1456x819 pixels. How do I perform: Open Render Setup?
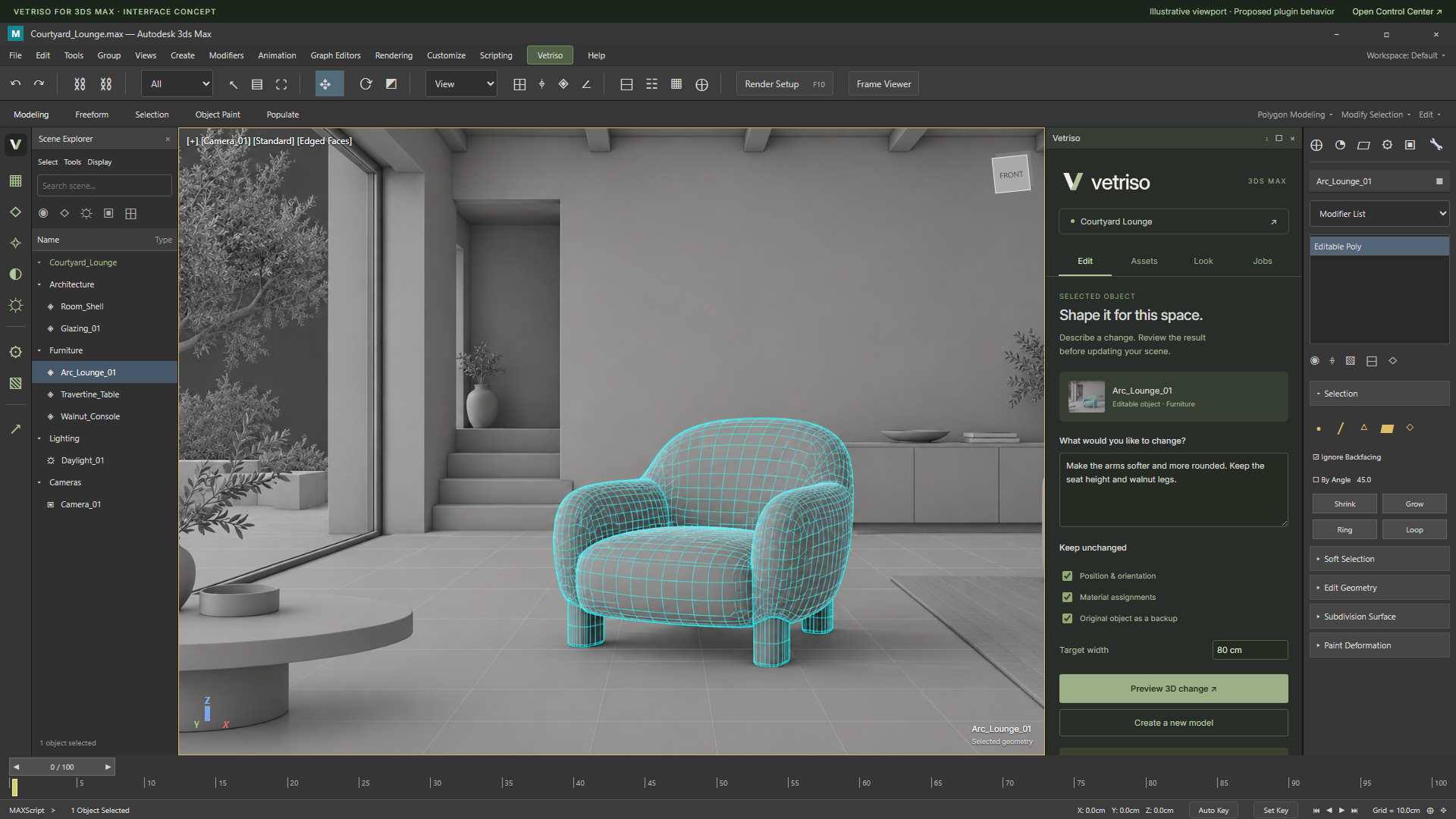click(784, 84)
